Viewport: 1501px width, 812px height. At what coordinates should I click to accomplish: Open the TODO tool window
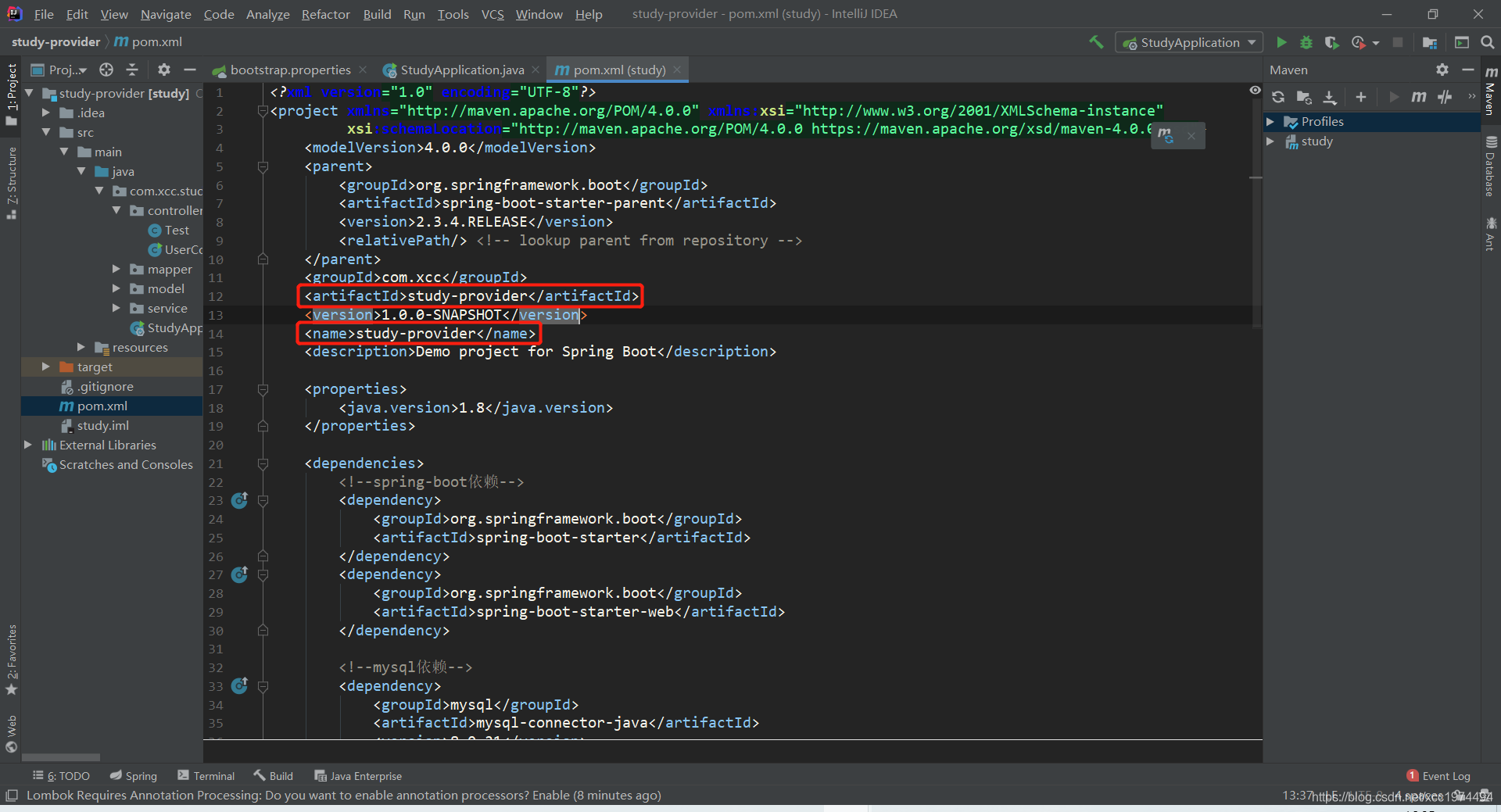62,775
